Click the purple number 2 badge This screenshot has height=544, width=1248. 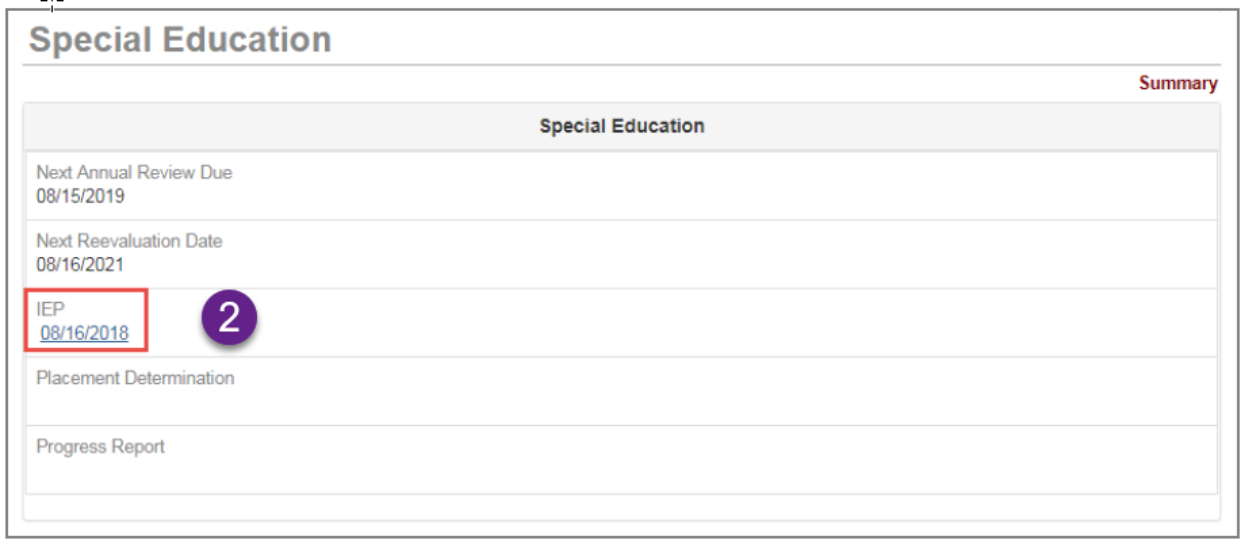click(230, 319)
